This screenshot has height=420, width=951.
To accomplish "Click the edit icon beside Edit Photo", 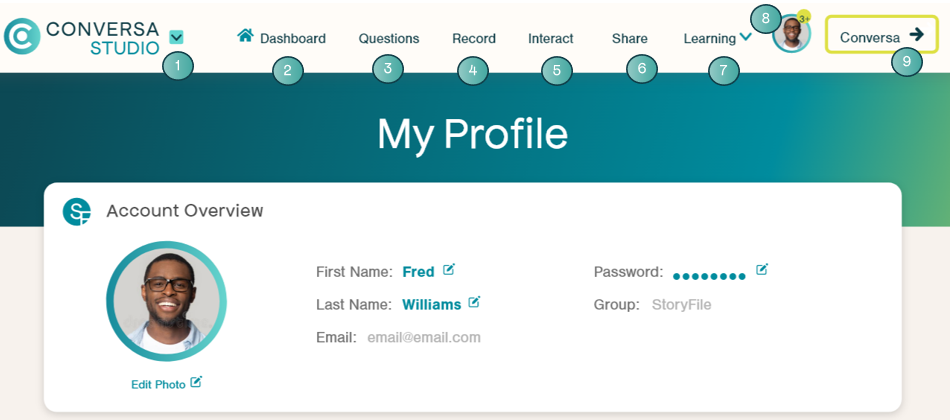I will click(196, 382).
